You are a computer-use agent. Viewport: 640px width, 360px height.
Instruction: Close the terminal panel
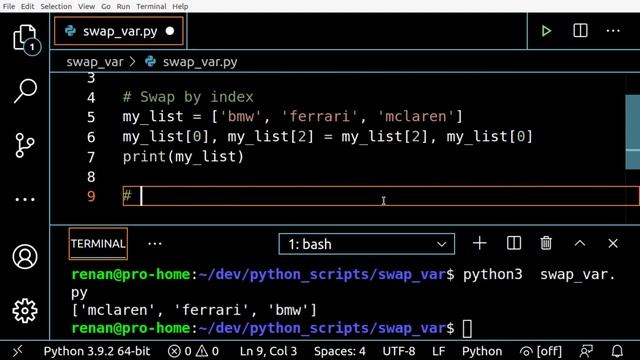[613, 243]
